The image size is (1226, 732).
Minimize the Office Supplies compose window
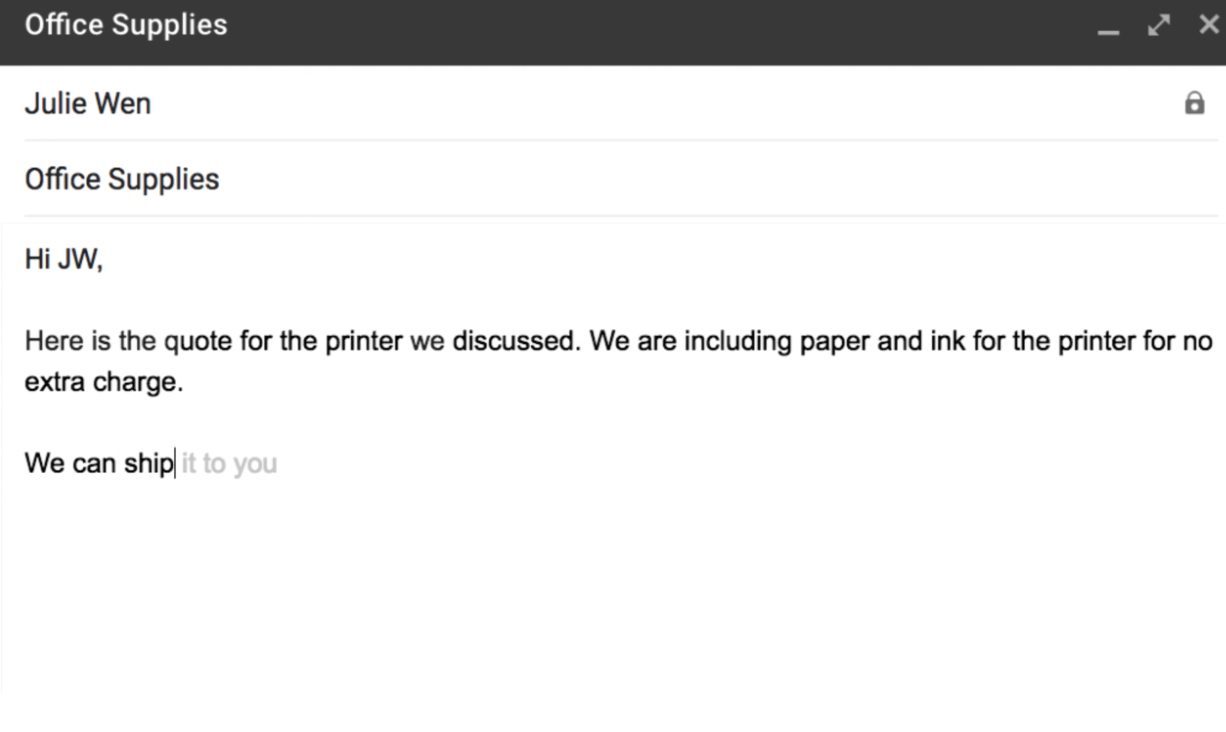pos(1108,27)
